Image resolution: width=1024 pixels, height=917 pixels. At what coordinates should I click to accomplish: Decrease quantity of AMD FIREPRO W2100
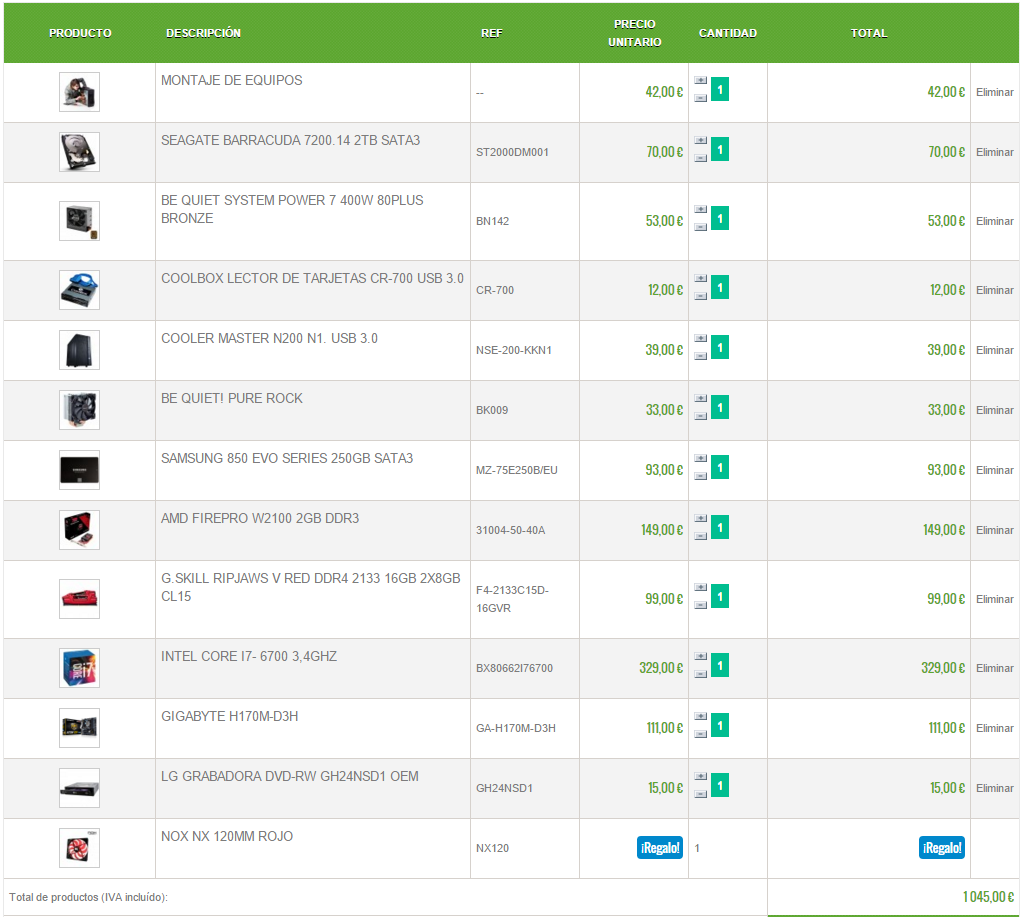pos(700,537)
